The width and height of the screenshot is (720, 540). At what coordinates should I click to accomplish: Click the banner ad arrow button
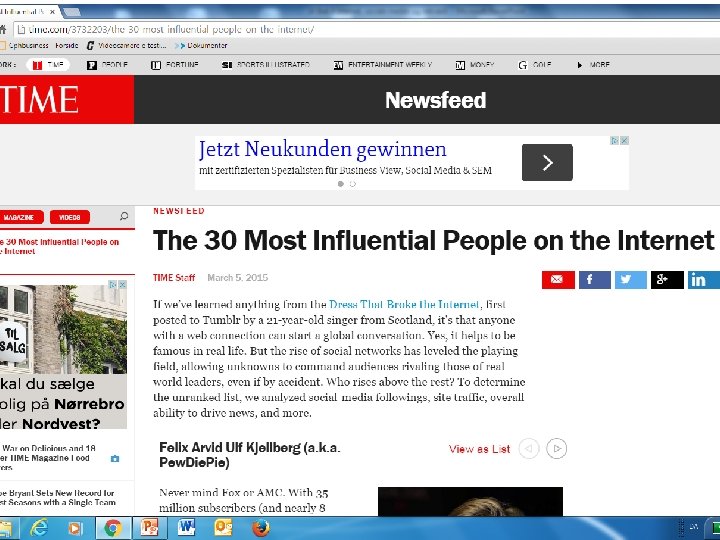click(x=547, y=163)
